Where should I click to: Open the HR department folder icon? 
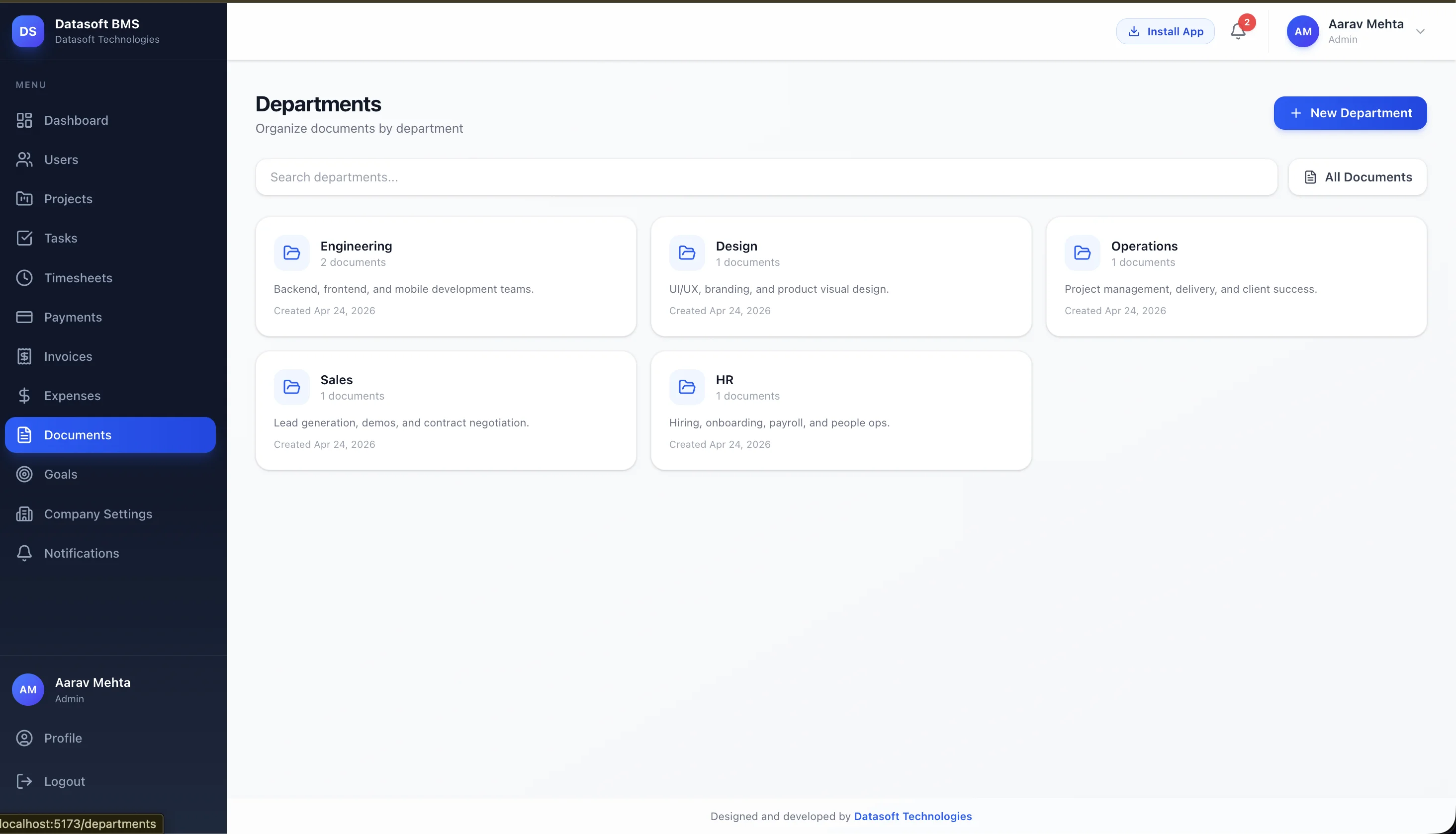coord(686,387)
